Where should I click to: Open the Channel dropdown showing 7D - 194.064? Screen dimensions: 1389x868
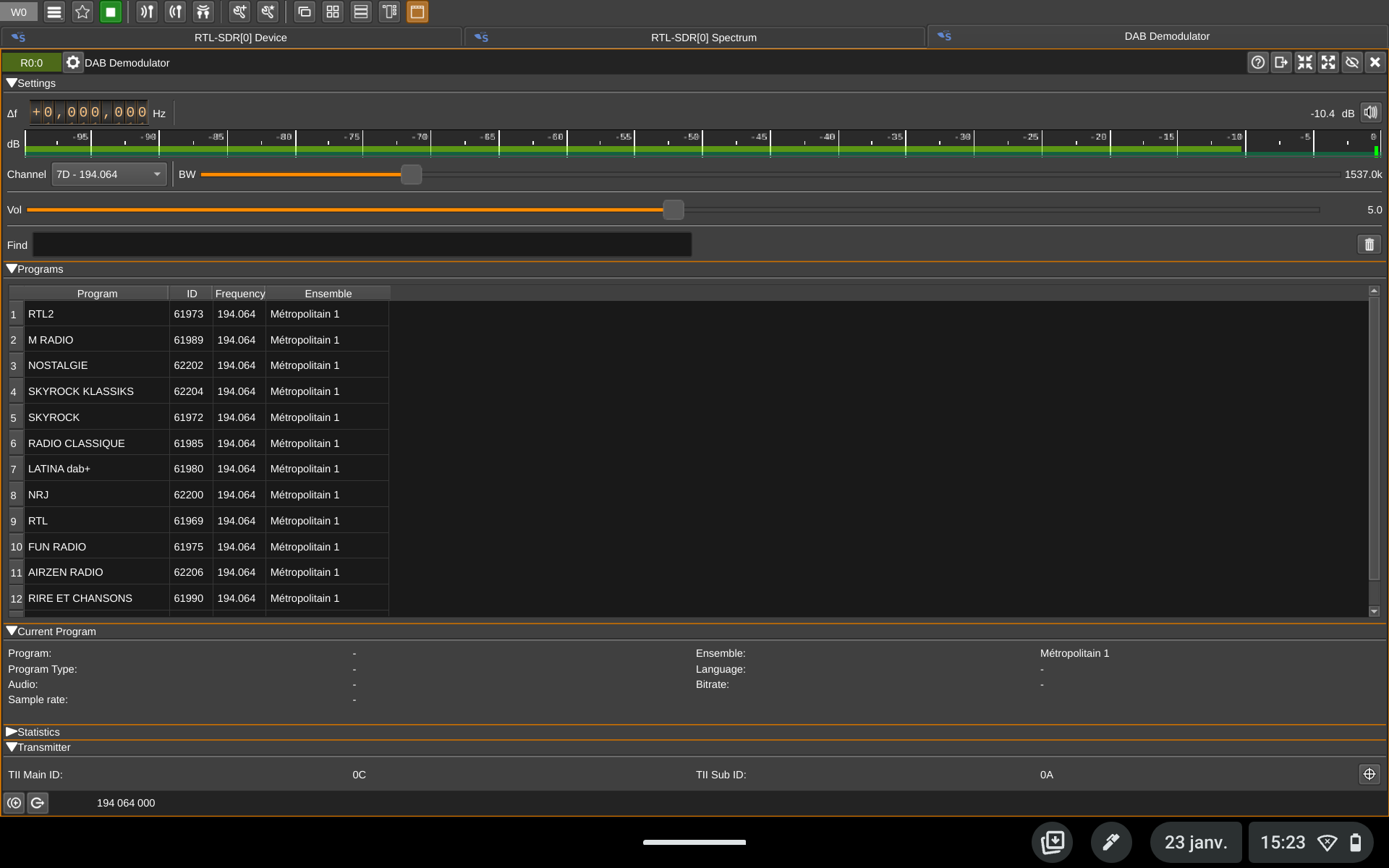[109, 174]
